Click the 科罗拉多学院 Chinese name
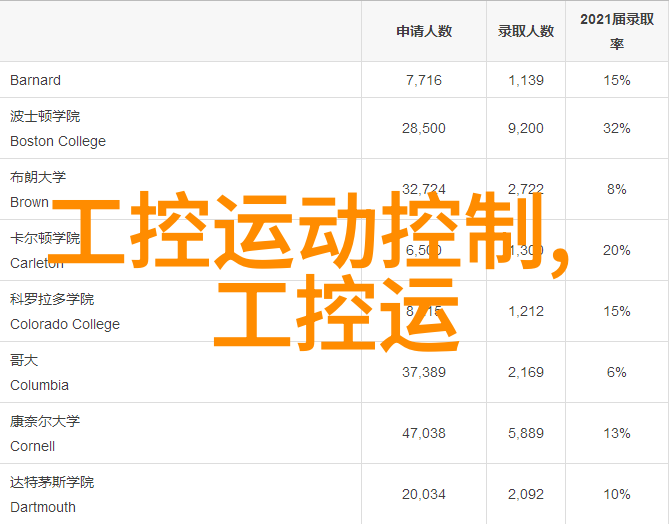This screenshot has height=524, width=670. coord(52,299)
